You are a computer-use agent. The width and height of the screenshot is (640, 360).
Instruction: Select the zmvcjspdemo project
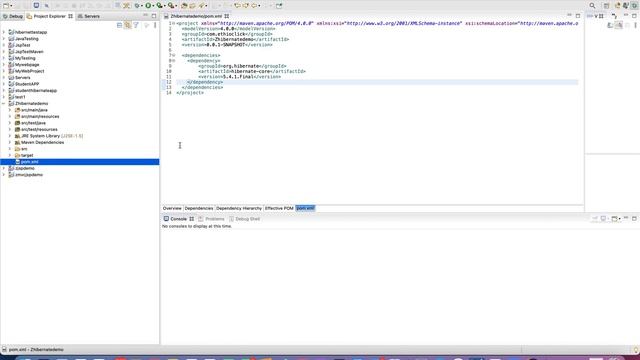[x=29, y=175]
